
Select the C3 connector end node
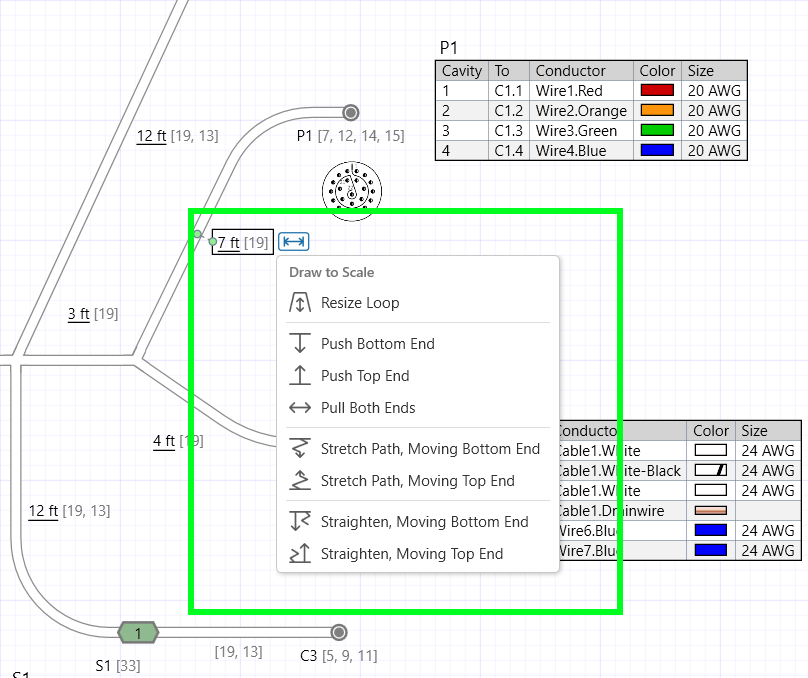[x=339, y=632]
